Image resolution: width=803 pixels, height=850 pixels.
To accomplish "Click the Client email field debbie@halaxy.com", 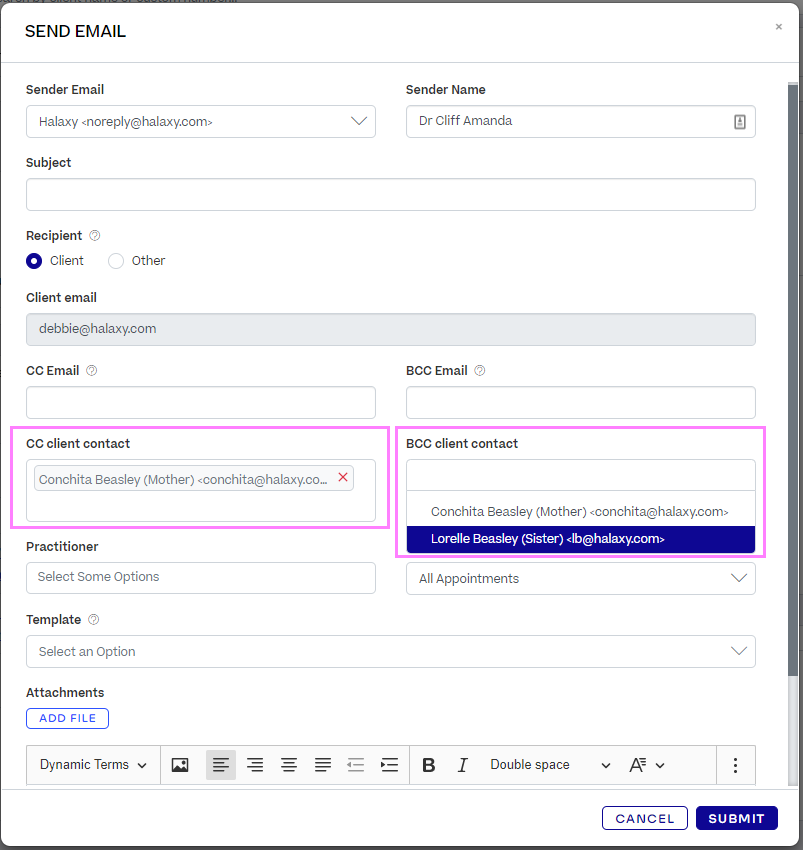I will point(390,329).
